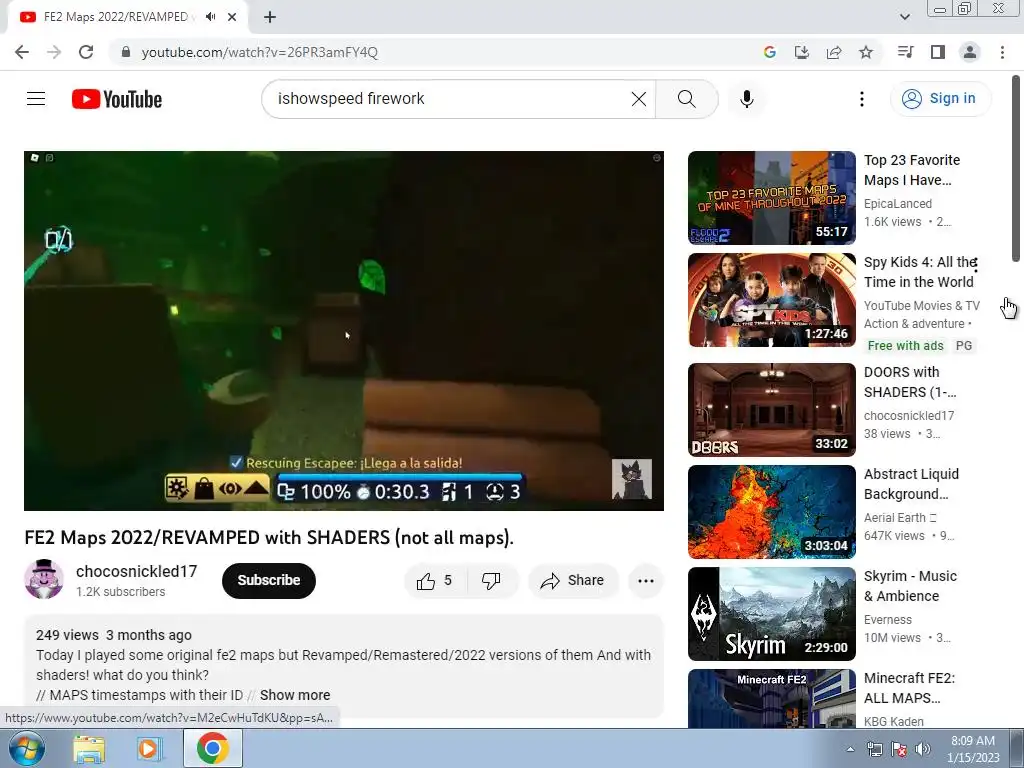Click the EpicaLanced channel name
1024x768 pixels.
(x=897, y=204)
